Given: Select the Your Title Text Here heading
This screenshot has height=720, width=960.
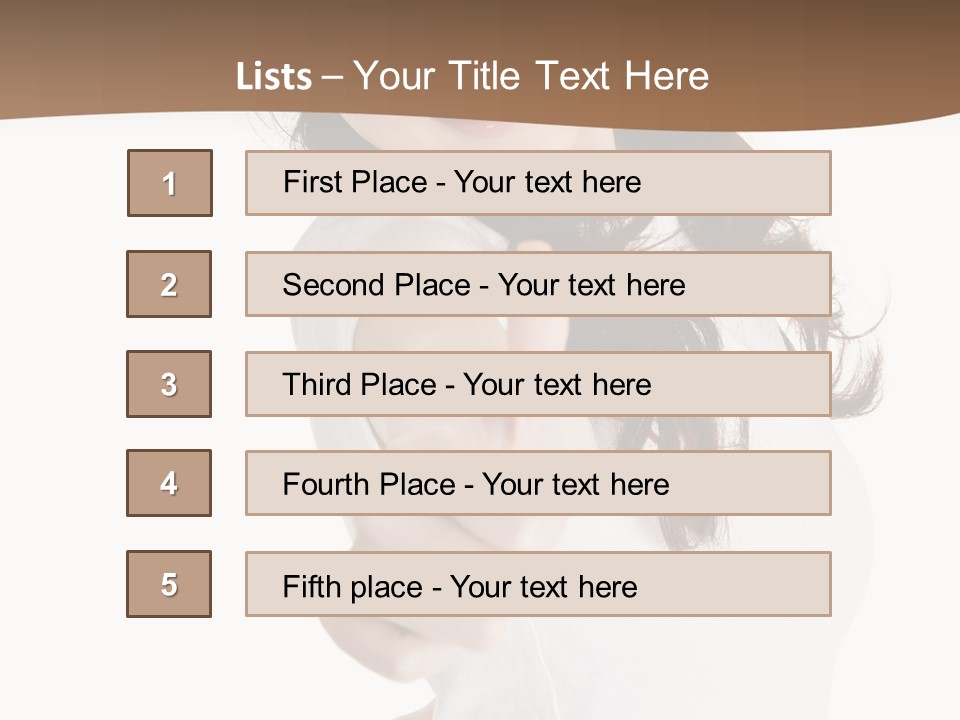Looking at the screenshot, I should pyautogui.click(x=531, y=76).
